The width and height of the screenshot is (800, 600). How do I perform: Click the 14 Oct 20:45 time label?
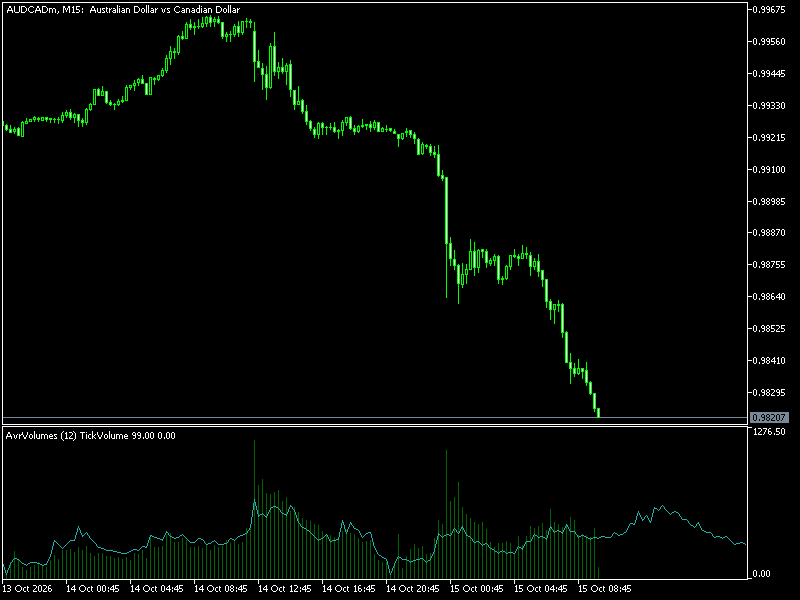point(413,589)
